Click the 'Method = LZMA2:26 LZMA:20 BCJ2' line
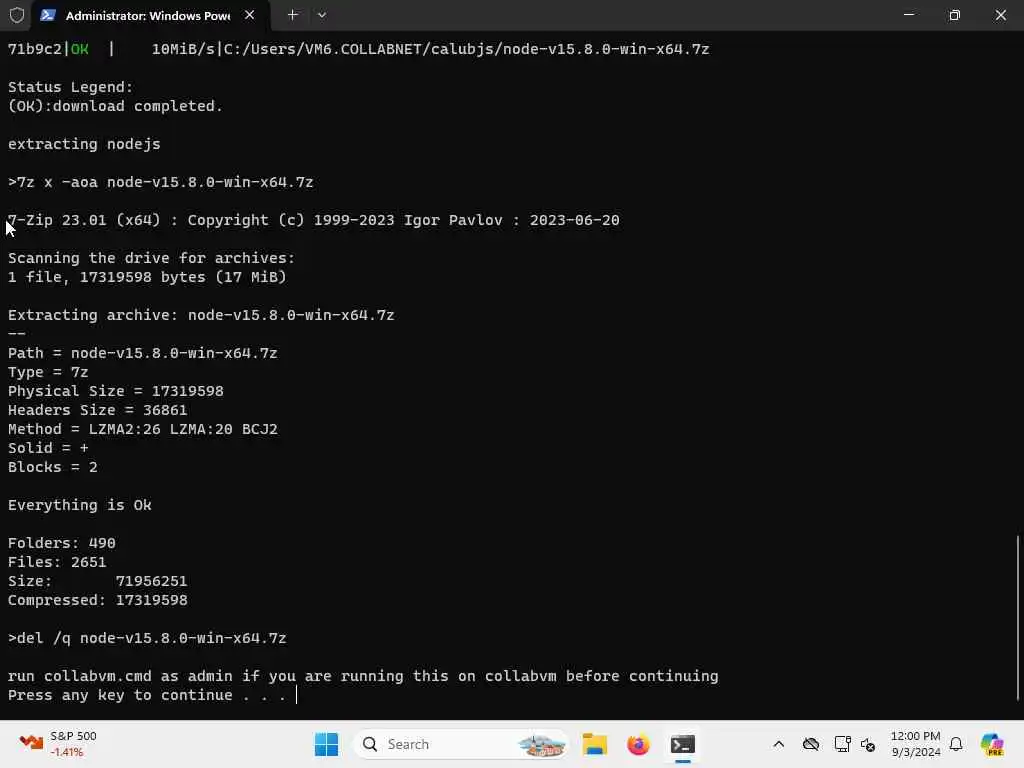This screenshot has width=1024, height=768. 143,429
